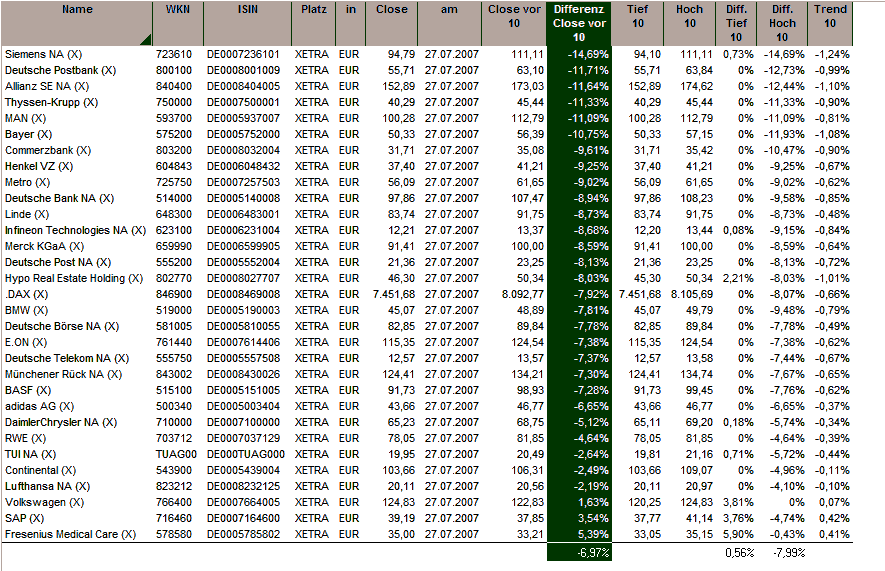
Task: Select the 'Thyssen-Krupp (X)' name cell
Action: tap(51, 102)
